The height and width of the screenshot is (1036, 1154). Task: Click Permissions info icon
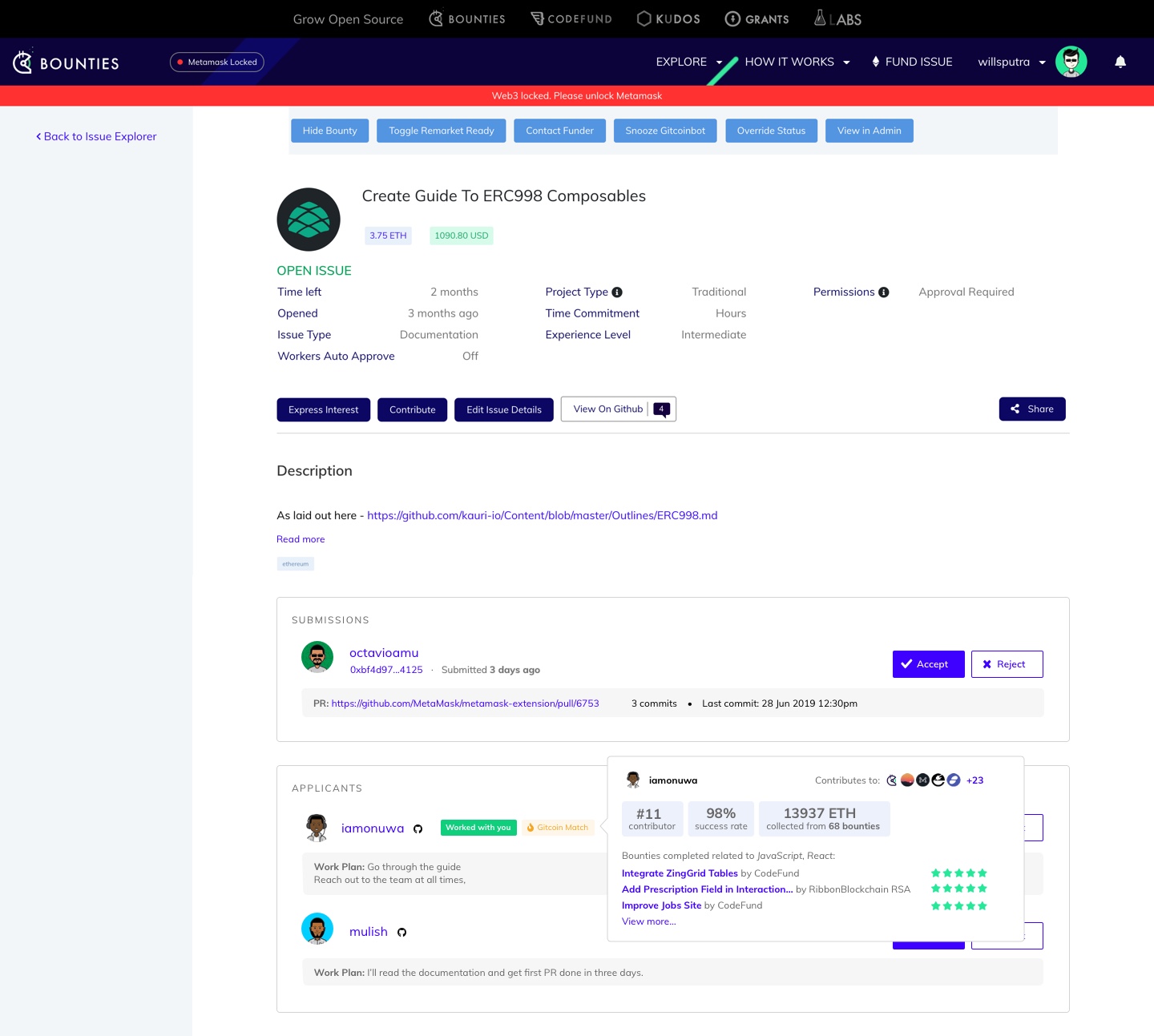(884, 292)
